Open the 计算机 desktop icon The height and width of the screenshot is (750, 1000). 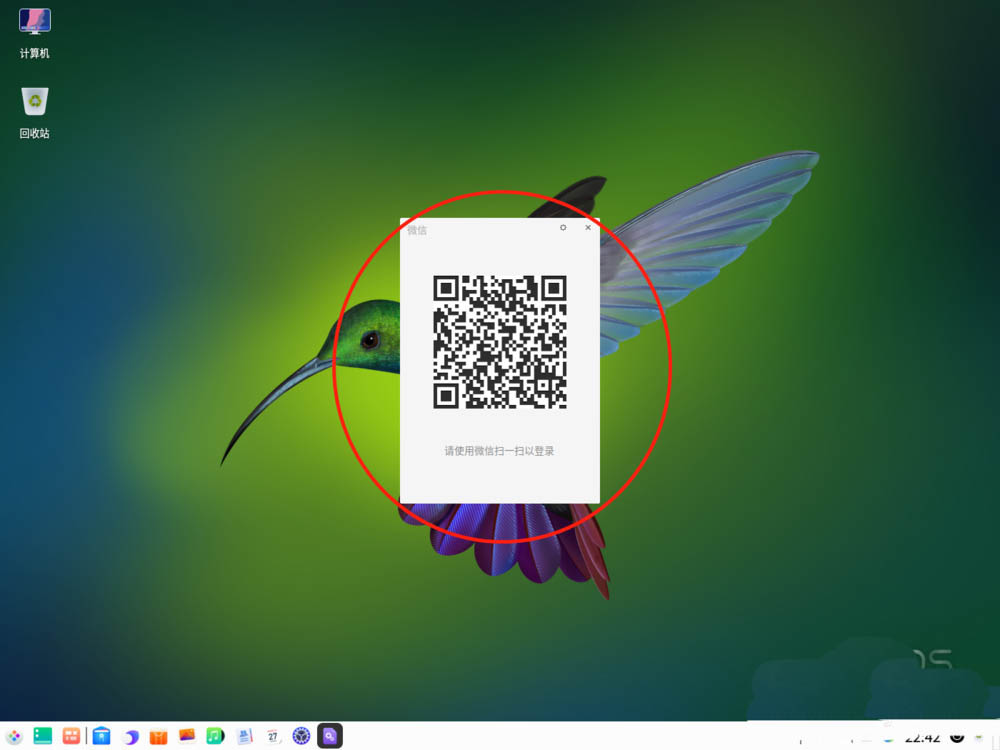tap(34, 33)
